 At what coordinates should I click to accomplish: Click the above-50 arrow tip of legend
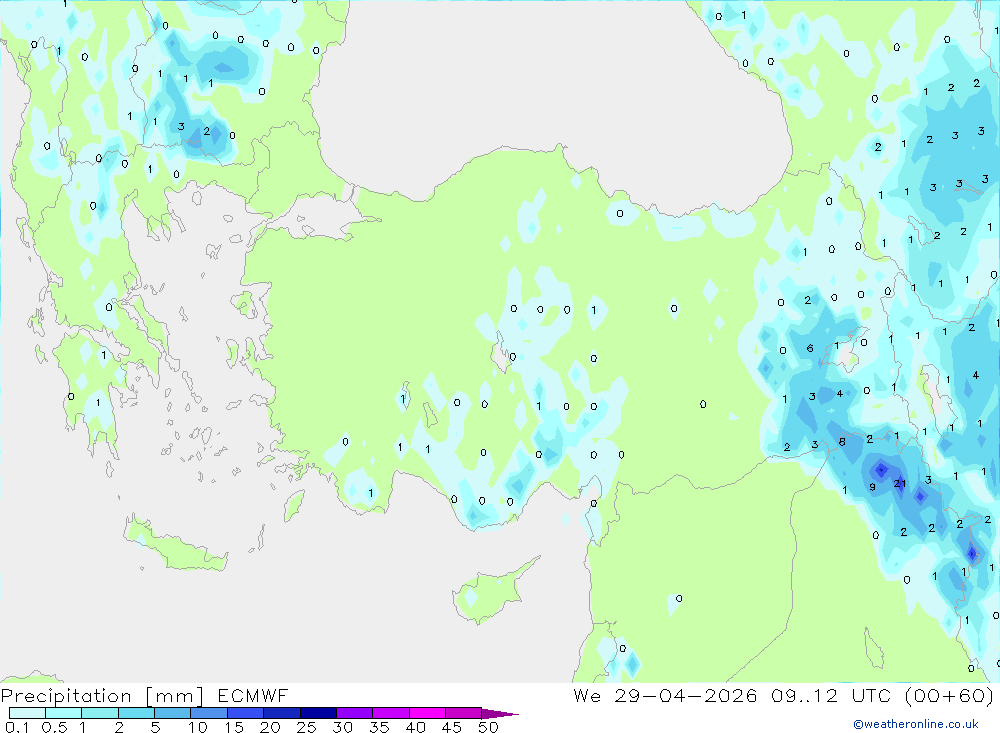pyautogui.click(x=500, y=714)
